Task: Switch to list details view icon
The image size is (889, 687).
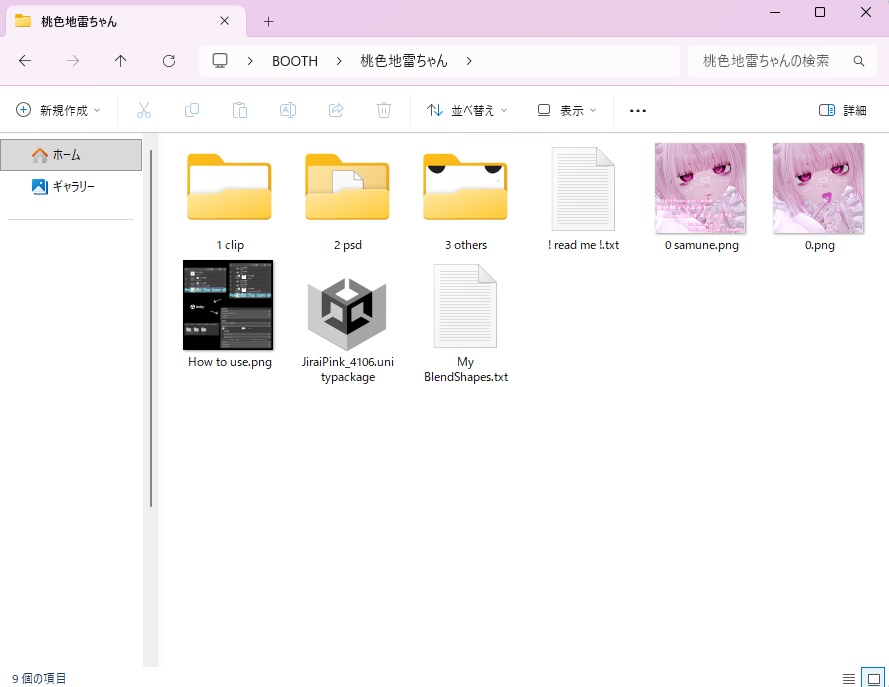Action: 849,678
